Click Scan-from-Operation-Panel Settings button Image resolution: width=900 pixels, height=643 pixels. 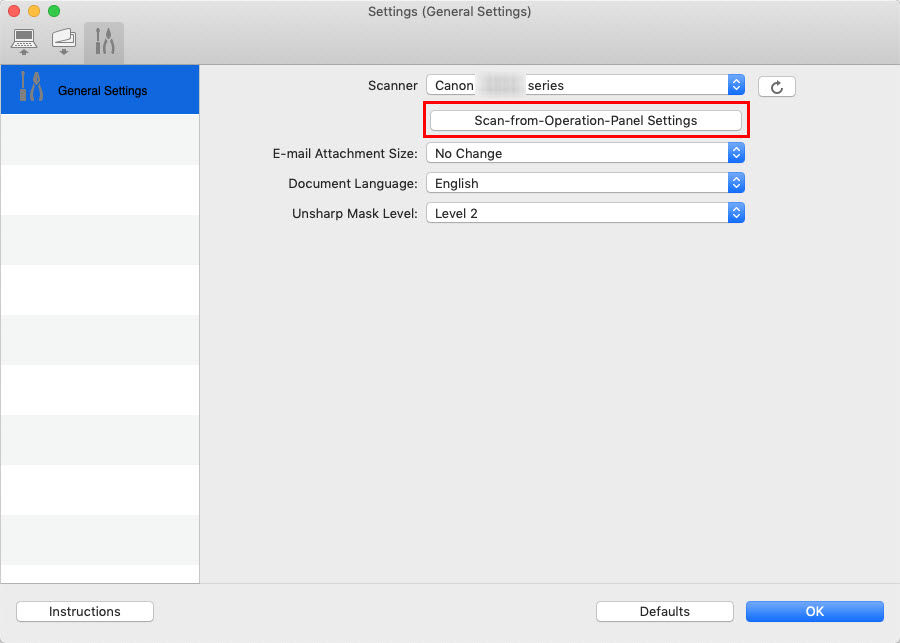[x=585, y=121]
